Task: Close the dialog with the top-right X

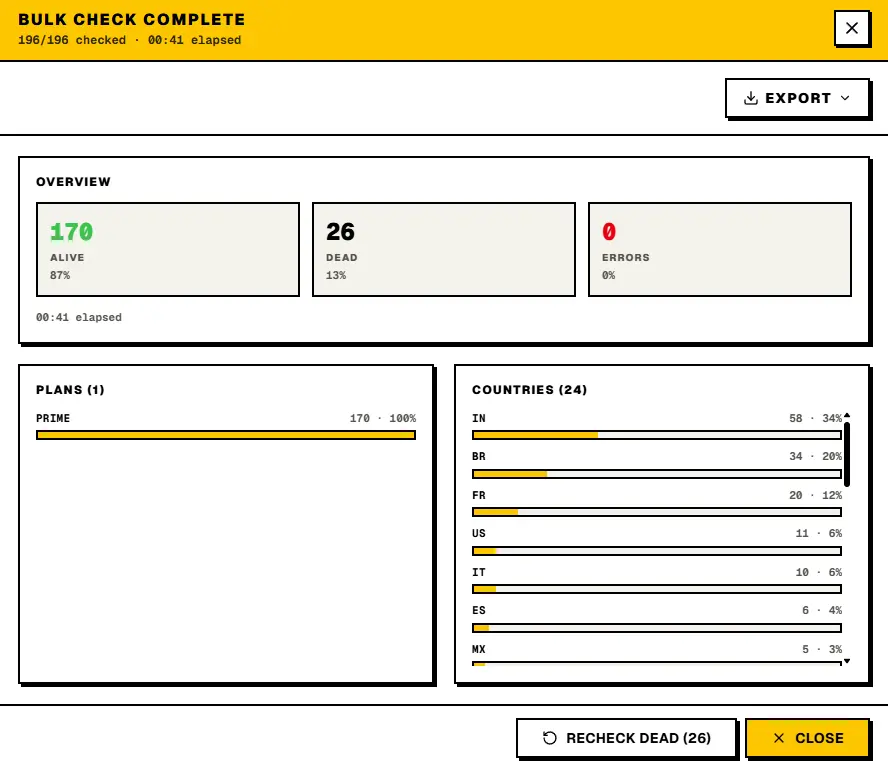Action: pos(852,28)
